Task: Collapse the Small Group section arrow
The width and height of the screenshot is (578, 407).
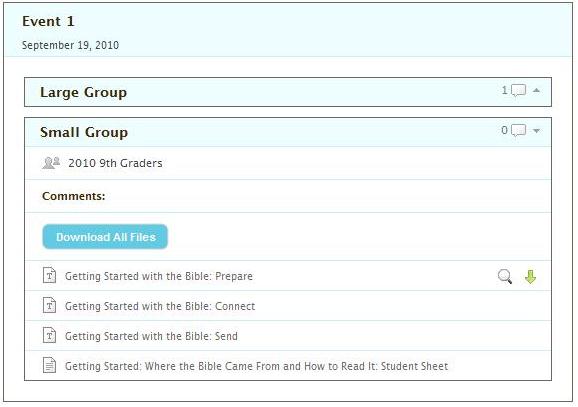Action: click(536, 131)
